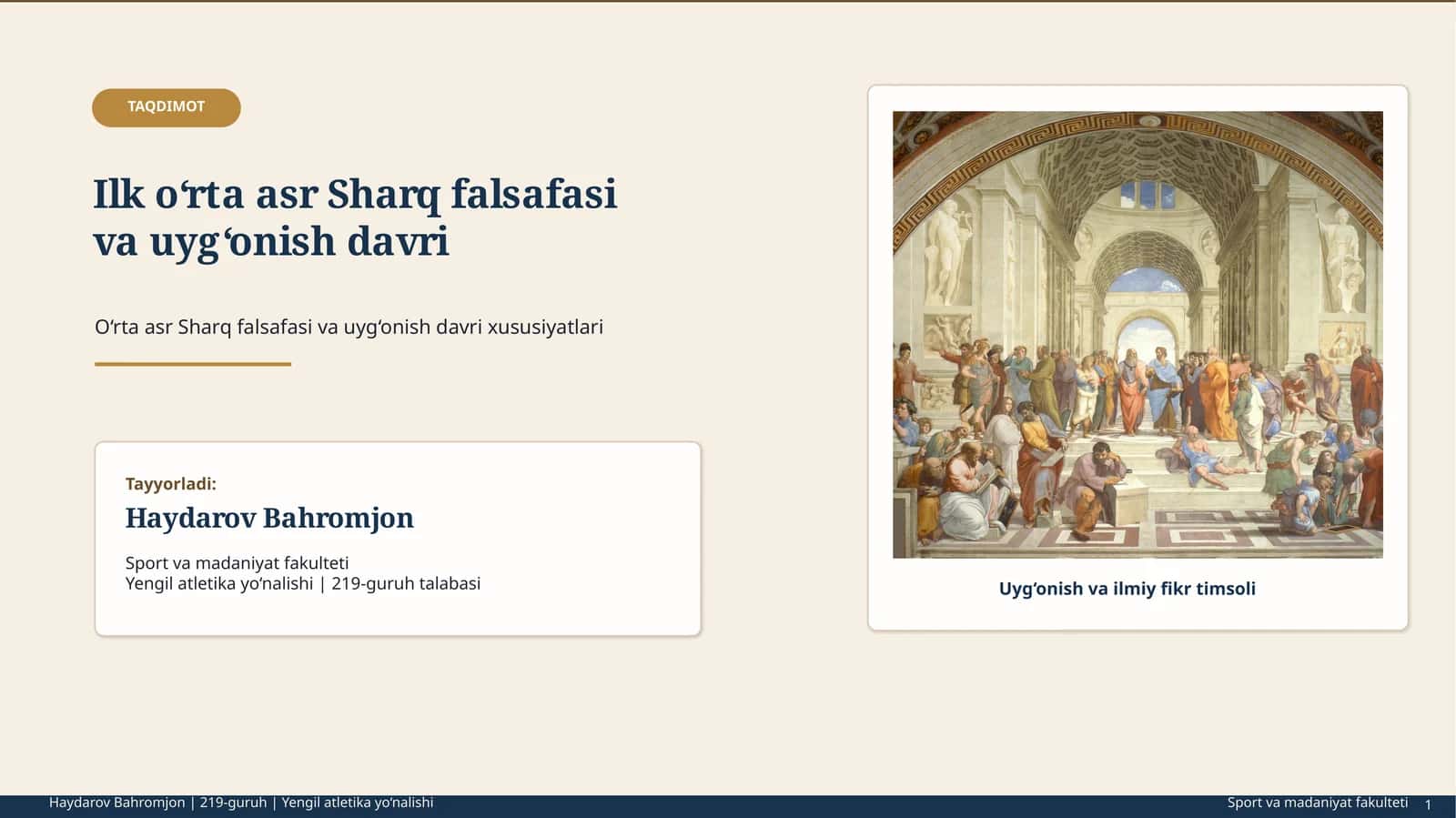This screenshot has height=818, width=1456.
Task: Click the School of Athens painting image
Action: pyautogui.click(x=1137, y=335)
